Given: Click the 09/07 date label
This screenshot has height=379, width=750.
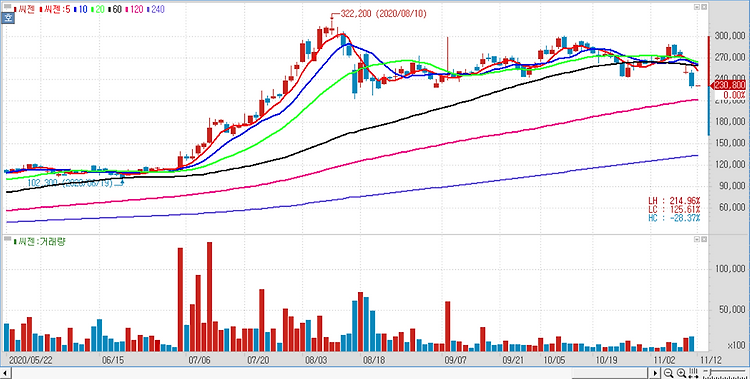Looking at the screenshot, I should click(455, 359).
